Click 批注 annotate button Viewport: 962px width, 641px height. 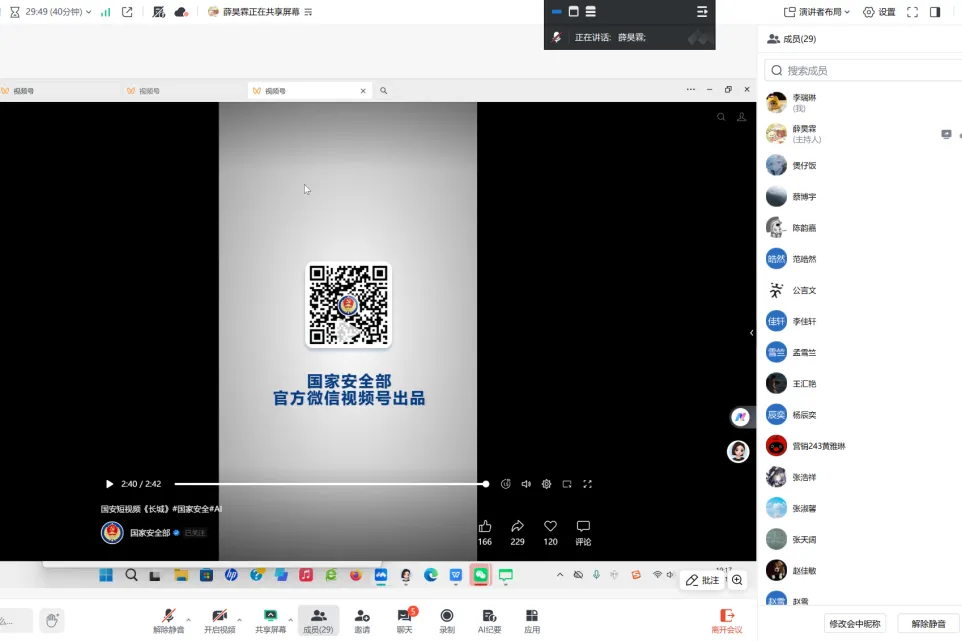coord(703,580)
